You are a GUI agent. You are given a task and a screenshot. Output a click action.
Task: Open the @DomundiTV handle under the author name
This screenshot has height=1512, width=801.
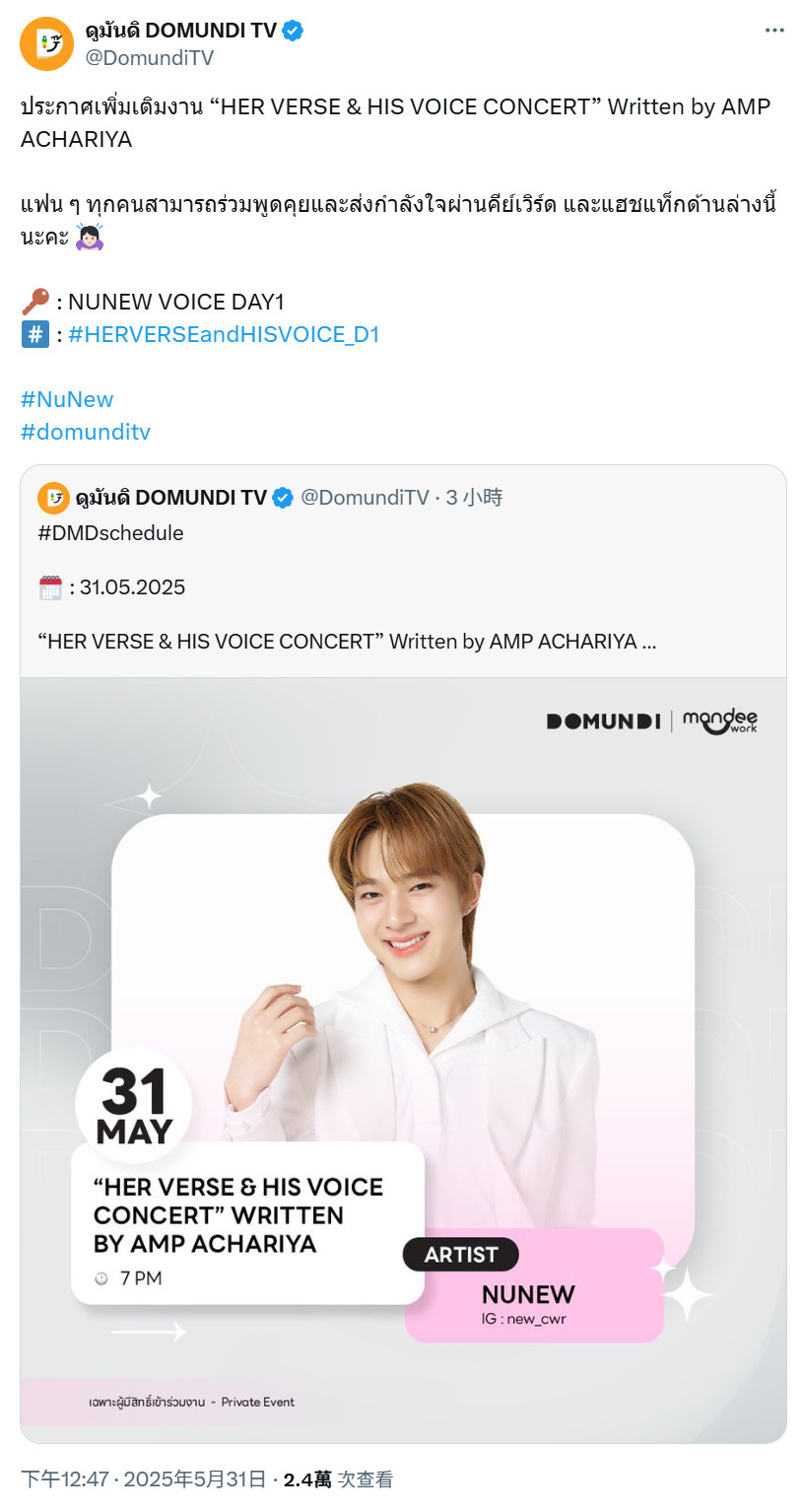pyautogui.click(x=150, y=57)
